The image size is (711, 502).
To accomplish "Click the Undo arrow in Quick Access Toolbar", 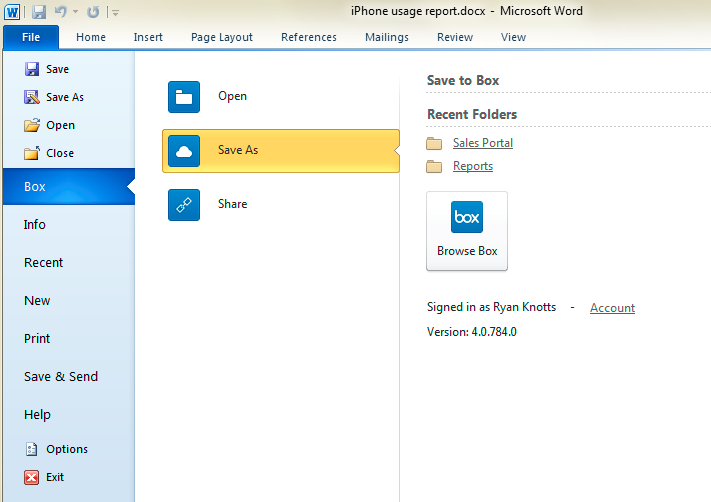I will pos(61,11).
